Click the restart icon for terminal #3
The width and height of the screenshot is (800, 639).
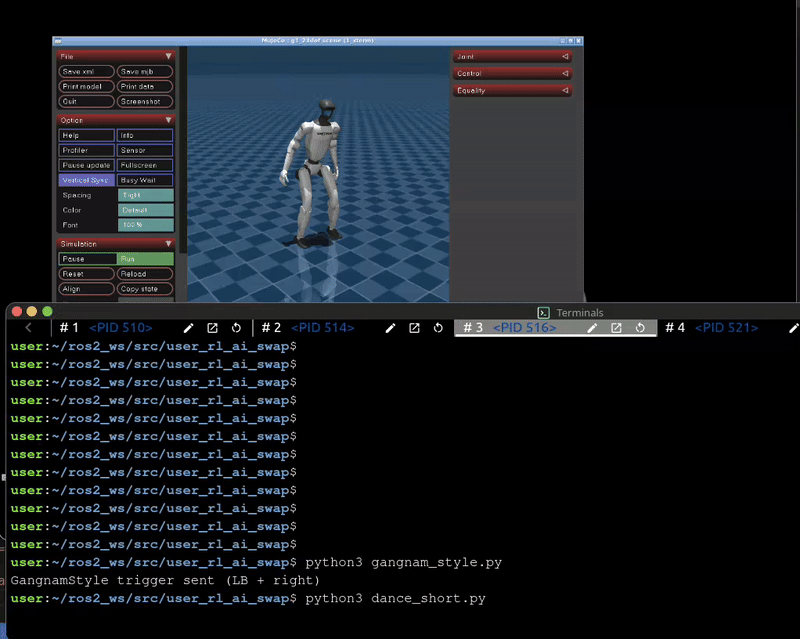click(640, 328)
